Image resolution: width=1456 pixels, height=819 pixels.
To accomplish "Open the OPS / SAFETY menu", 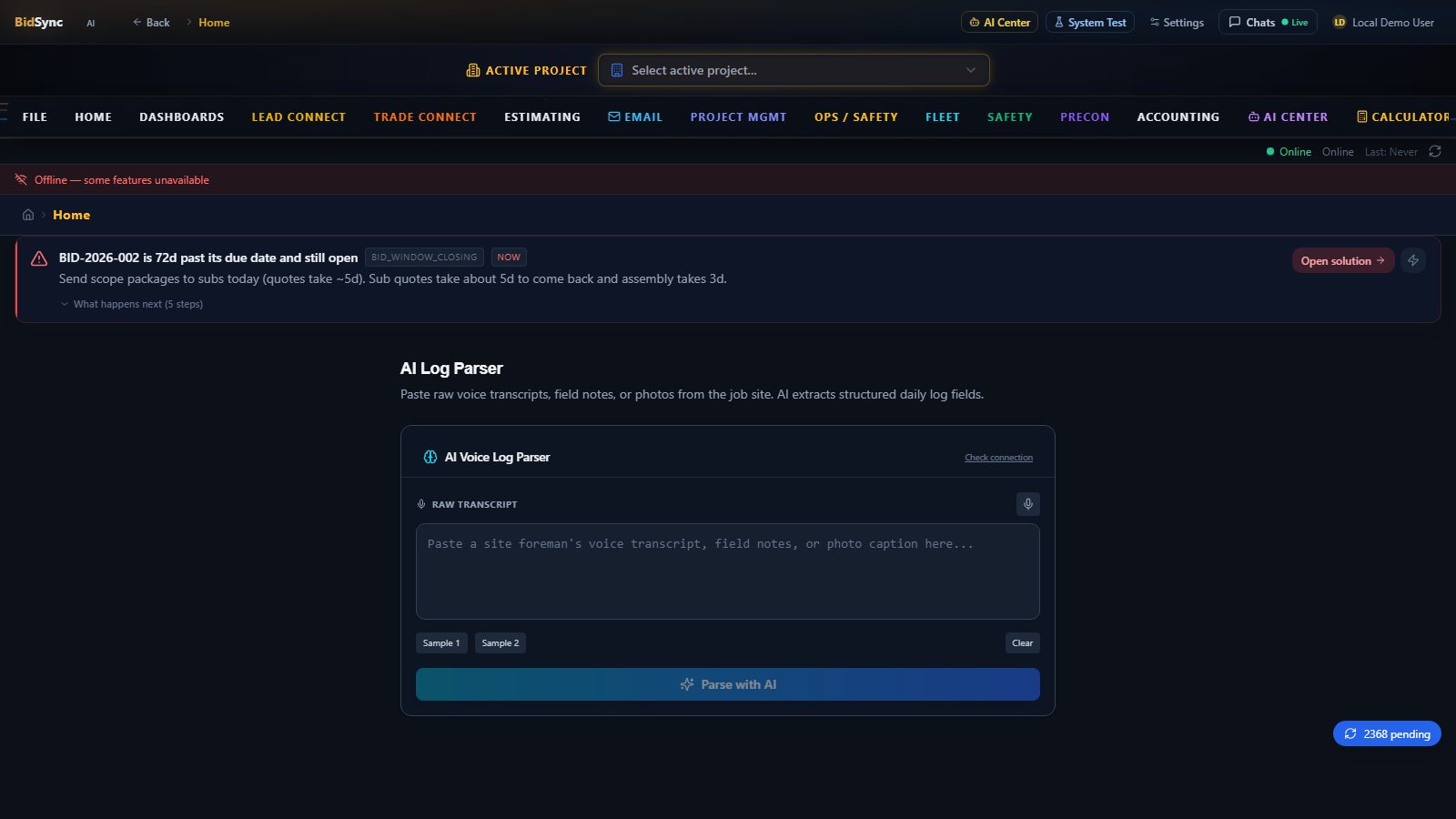I will pyautogui.click(x=856, y=116).
